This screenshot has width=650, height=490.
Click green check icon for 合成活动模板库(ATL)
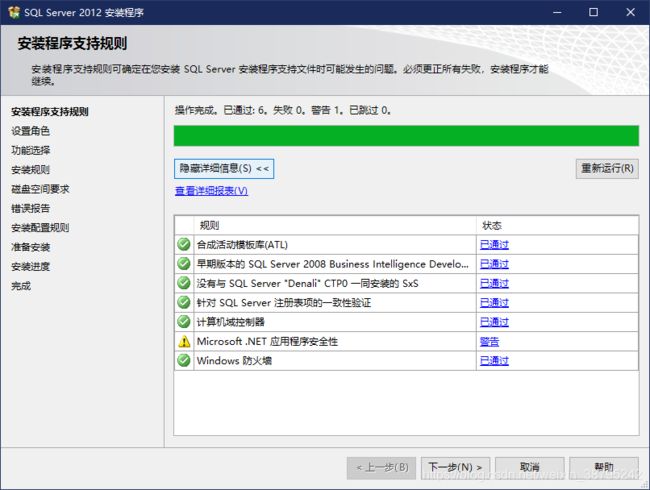(184, 244)
